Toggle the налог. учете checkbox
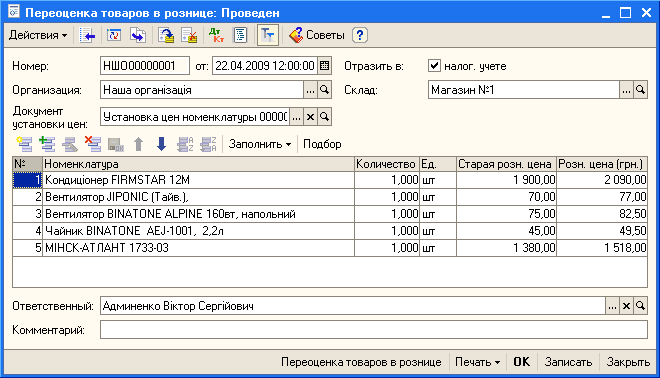Image resolution: width=660 pixels, height=378 pixels. (x=434, y=66)
